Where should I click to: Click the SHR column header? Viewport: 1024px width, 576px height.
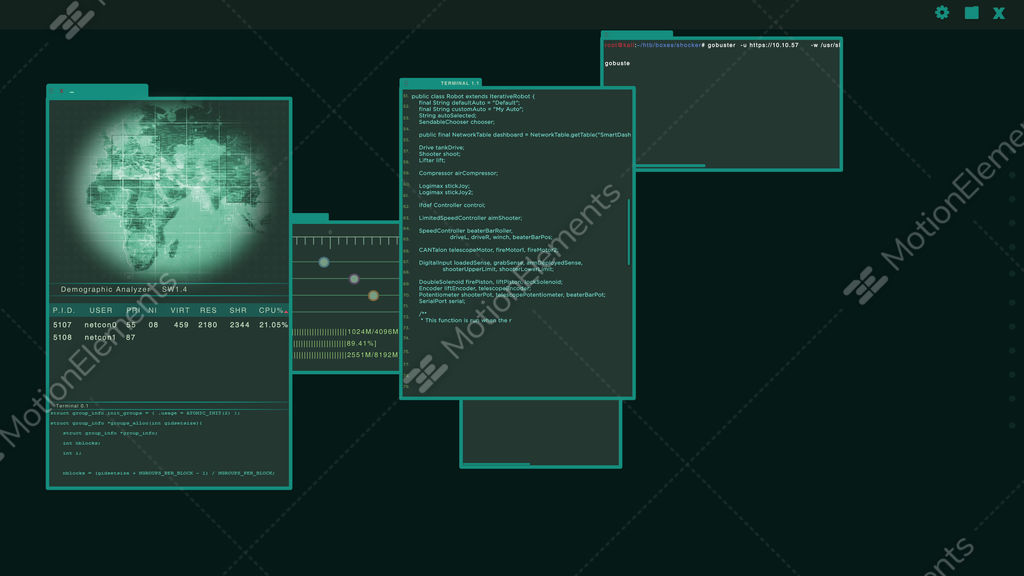[x=238, y=310]
